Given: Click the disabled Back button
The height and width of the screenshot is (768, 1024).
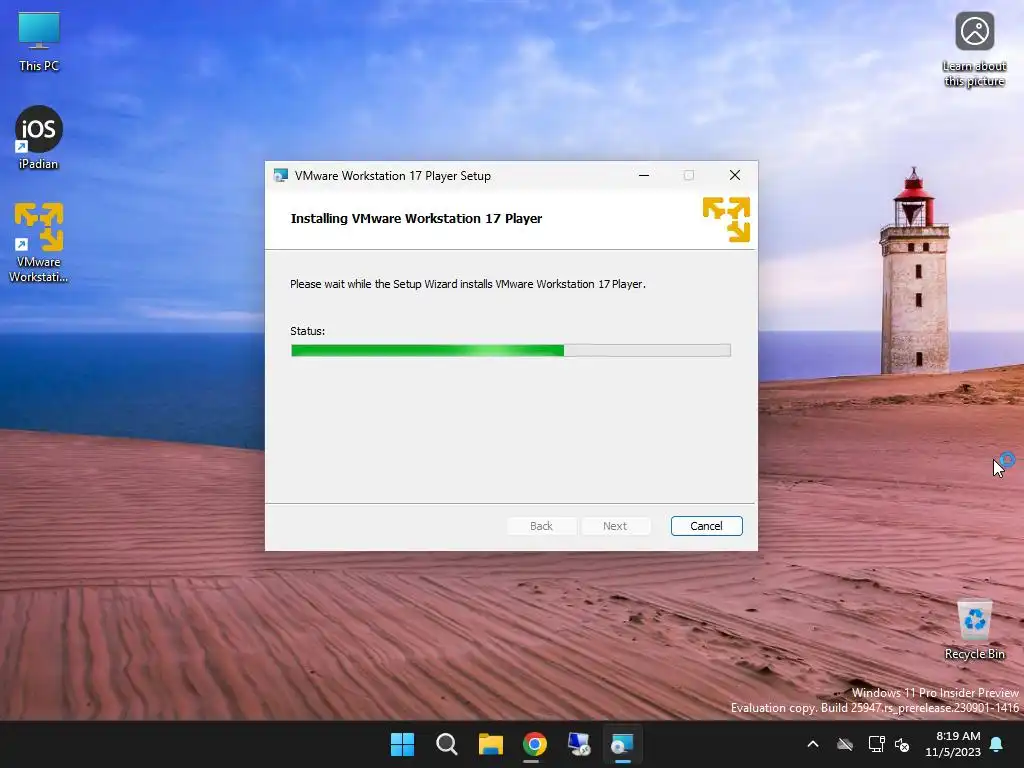Looking at the screenshot, I should coord(541,526).
